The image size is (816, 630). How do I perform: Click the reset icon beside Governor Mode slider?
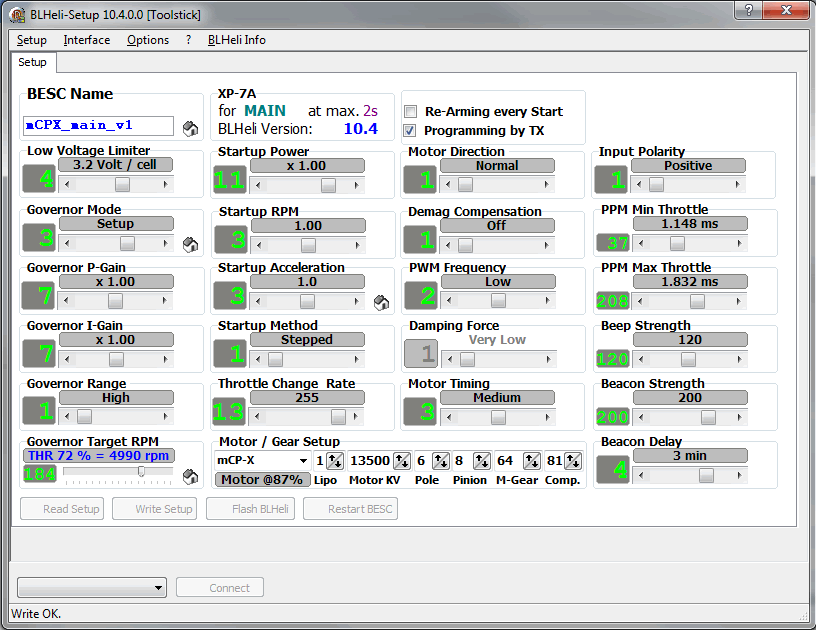click(190, 245)
